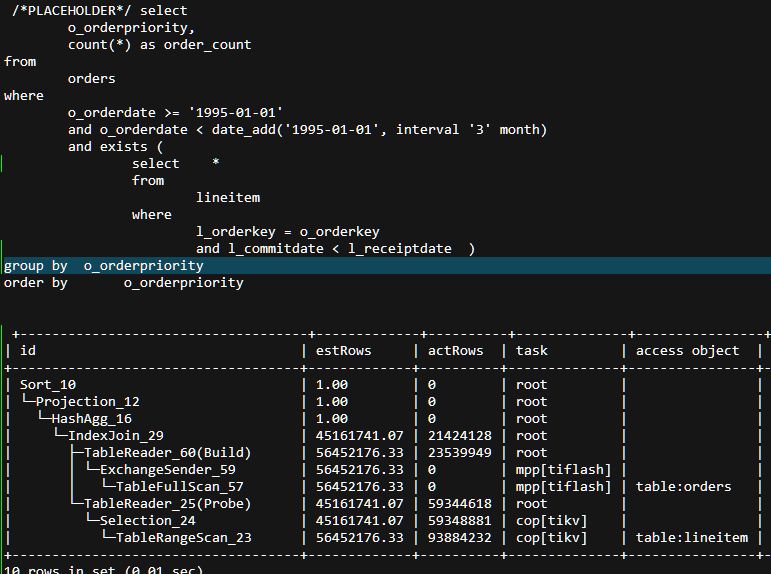Click the table:lineitem access object cell

point(691,537)
